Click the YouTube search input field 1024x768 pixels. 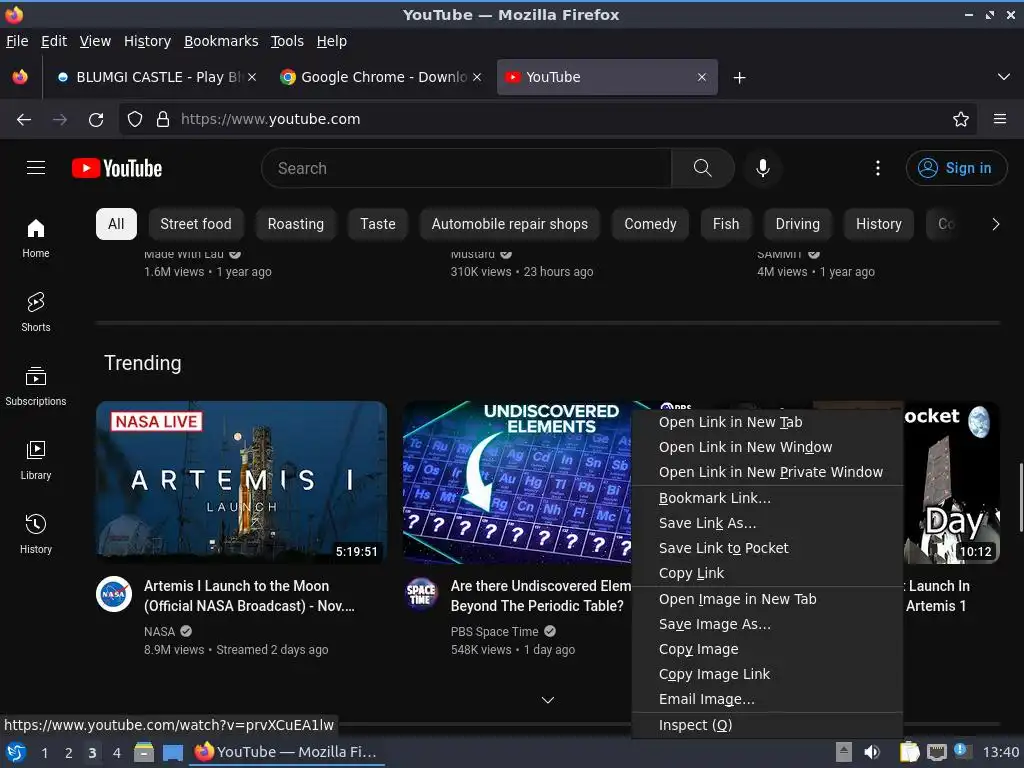(466, 168)
